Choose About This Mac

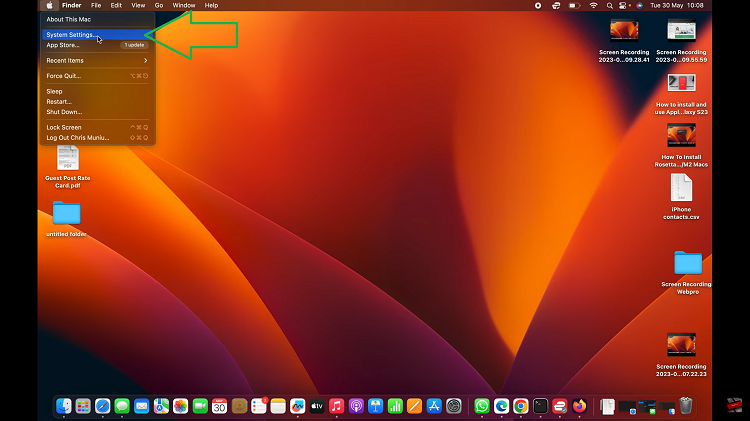pyautogui.click(x=68, y=19)
